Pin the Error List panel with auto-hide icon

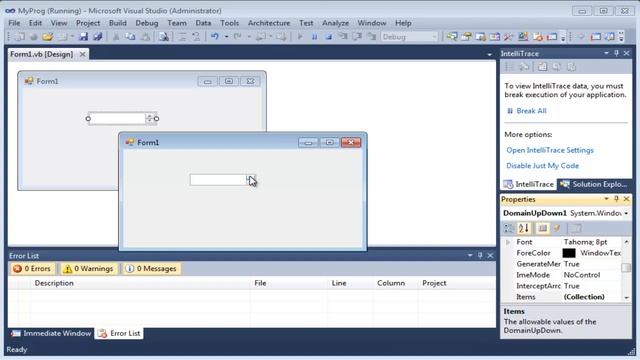(x=480, y=256)
